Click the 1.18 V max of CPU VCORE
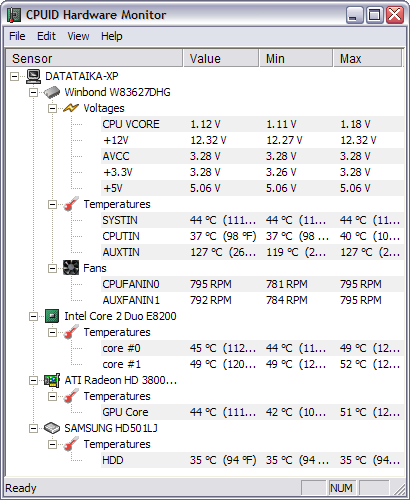 (x=355, y=124)
